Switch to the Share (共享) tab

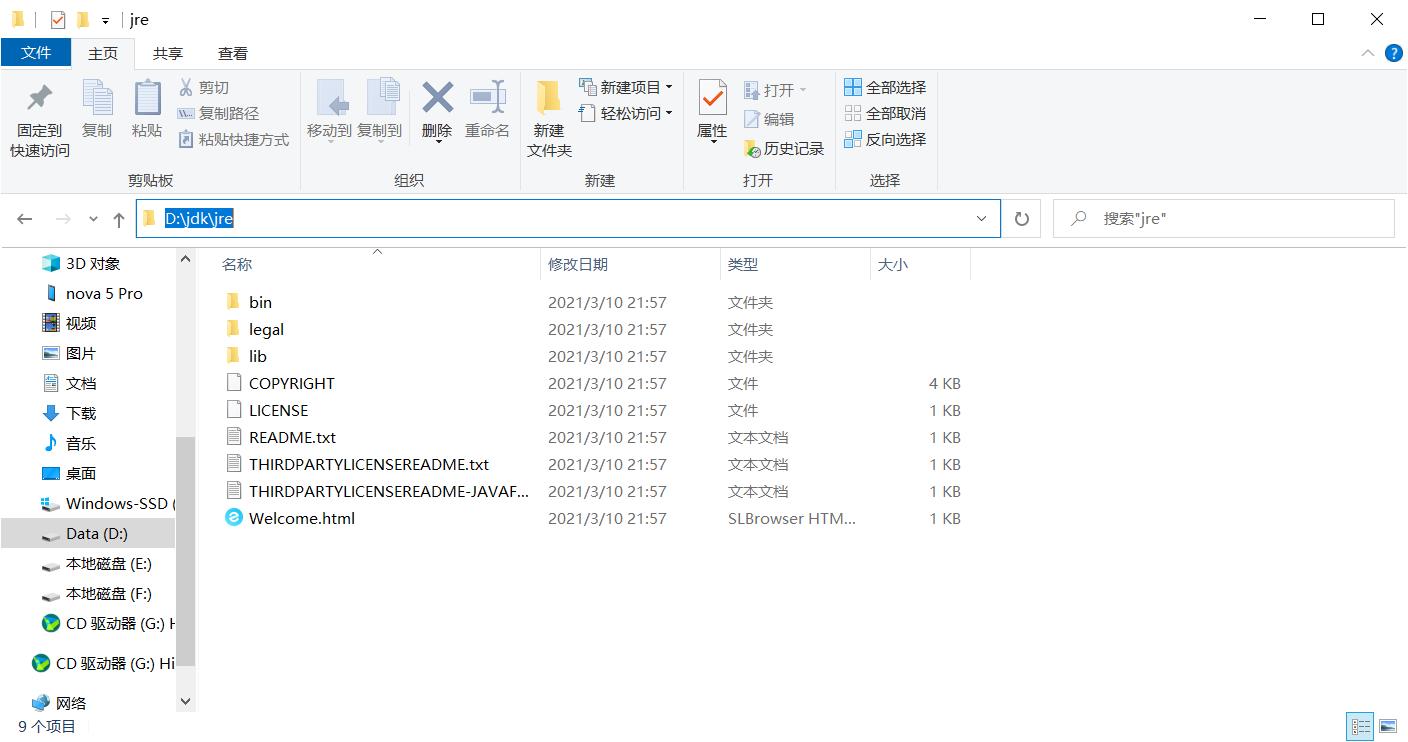click(168, 54)
